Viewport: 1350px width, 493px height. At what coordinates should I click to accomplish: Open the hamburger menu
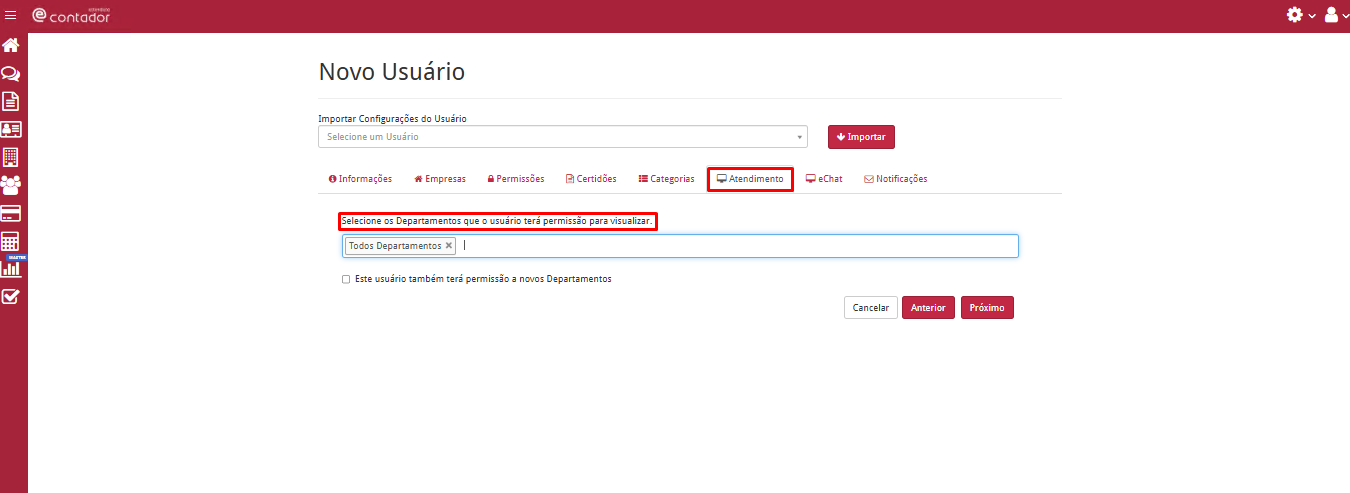point(11,15)
